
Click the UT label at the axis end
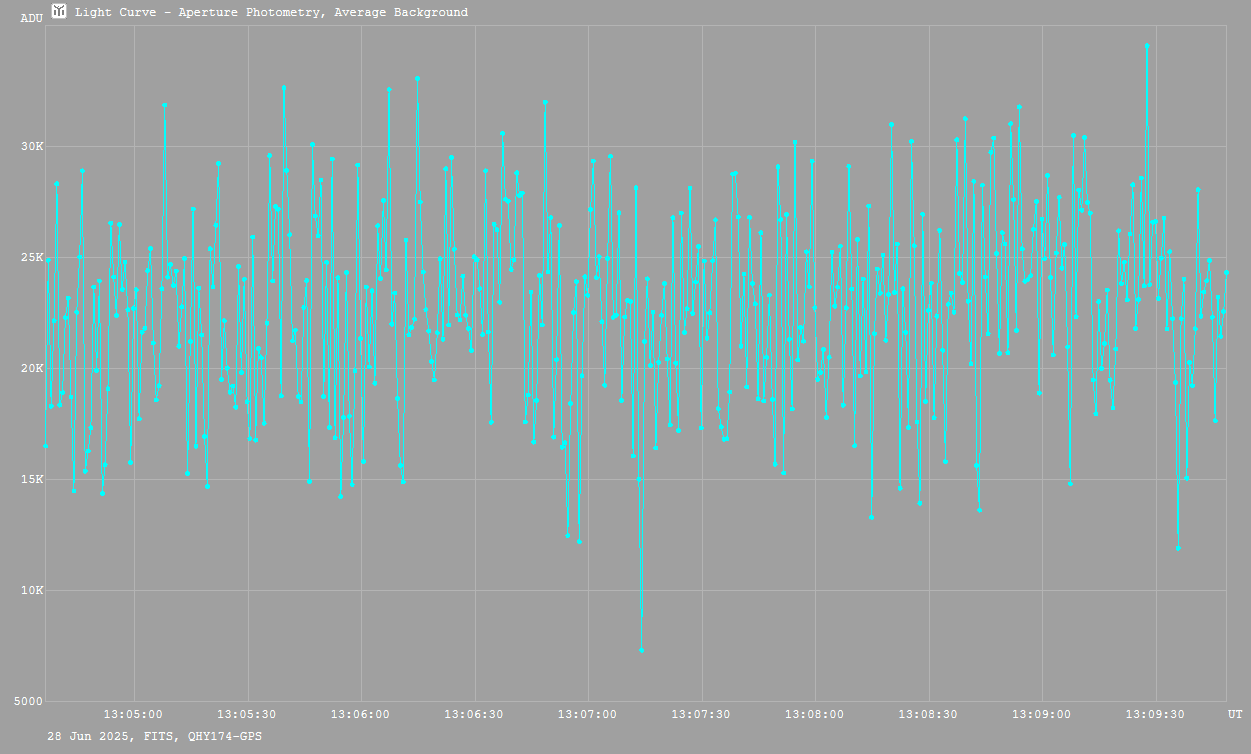pos(1234,715)
